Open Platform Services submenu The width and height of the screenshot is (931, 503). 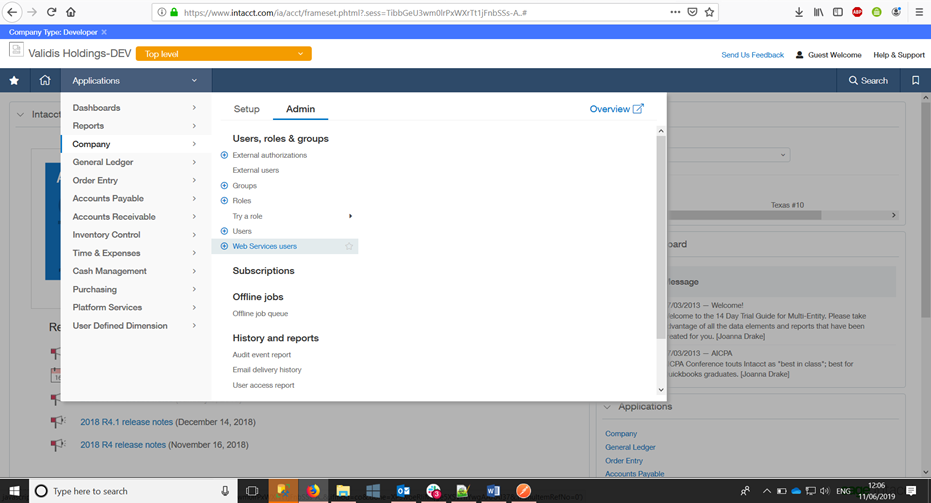pyautogui.click(x=135, y=307)
